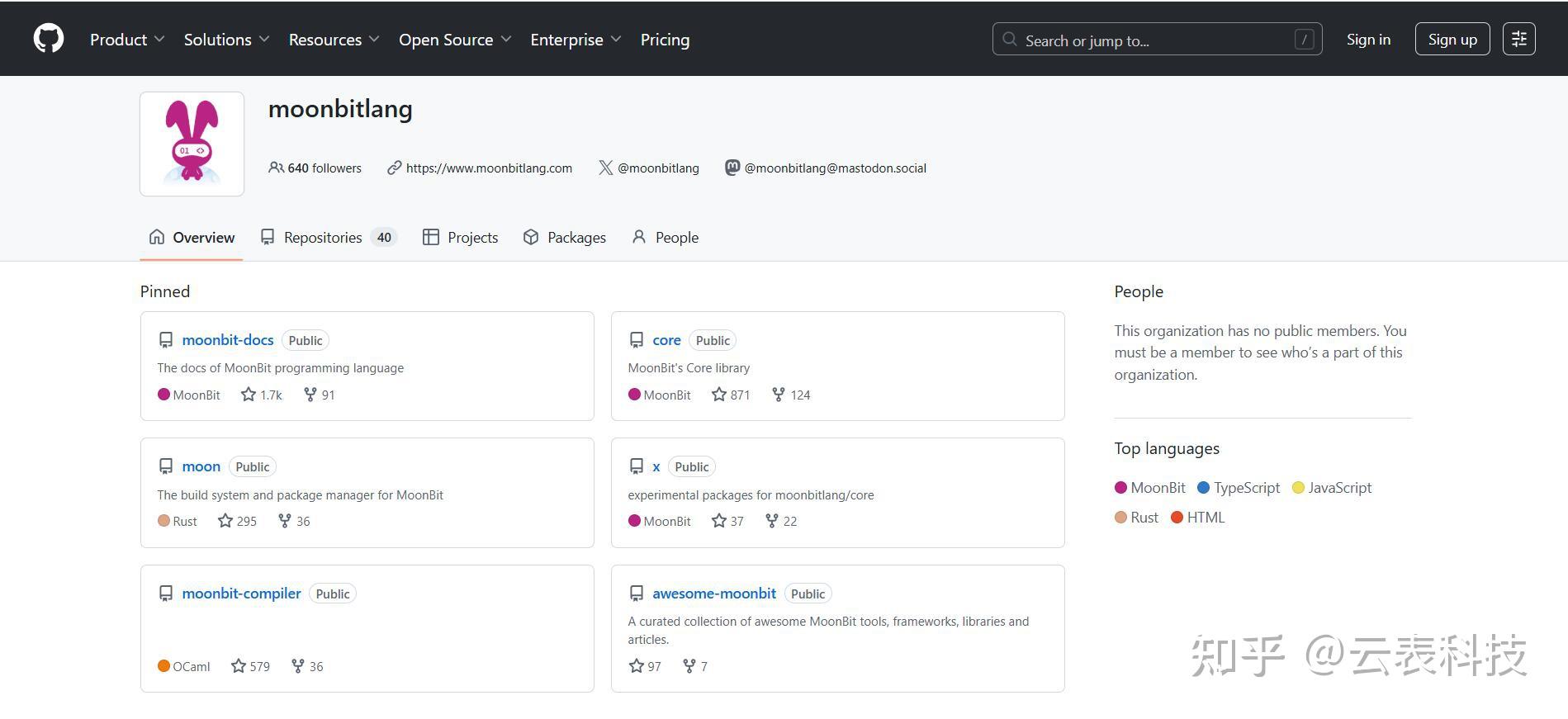Click star icon for moonbit-compiler showing 579

239,666
